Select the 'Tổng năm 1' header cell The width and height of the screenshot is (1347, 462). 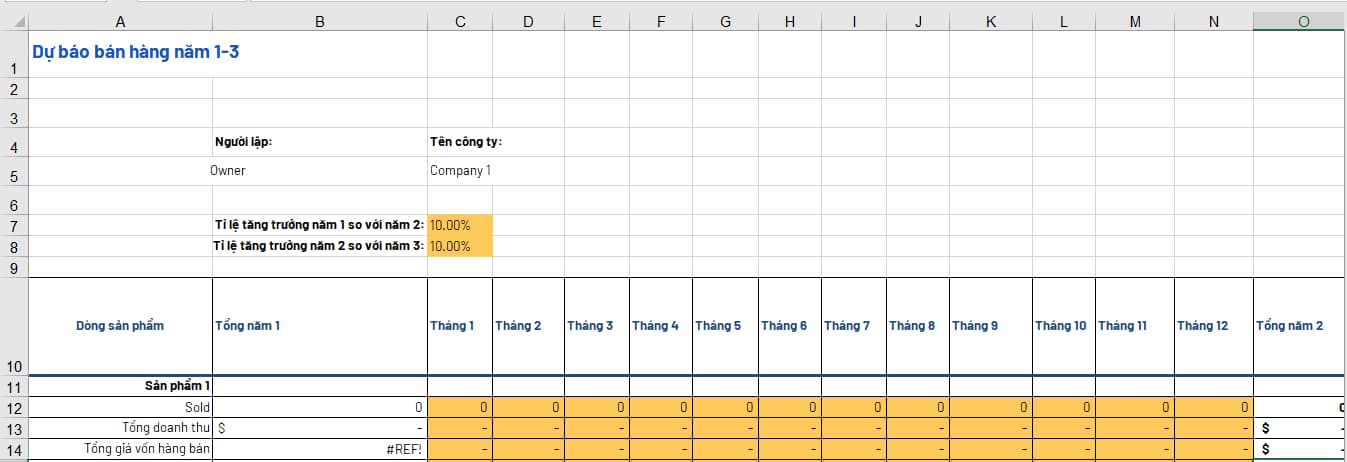click(x=319, y=326)
